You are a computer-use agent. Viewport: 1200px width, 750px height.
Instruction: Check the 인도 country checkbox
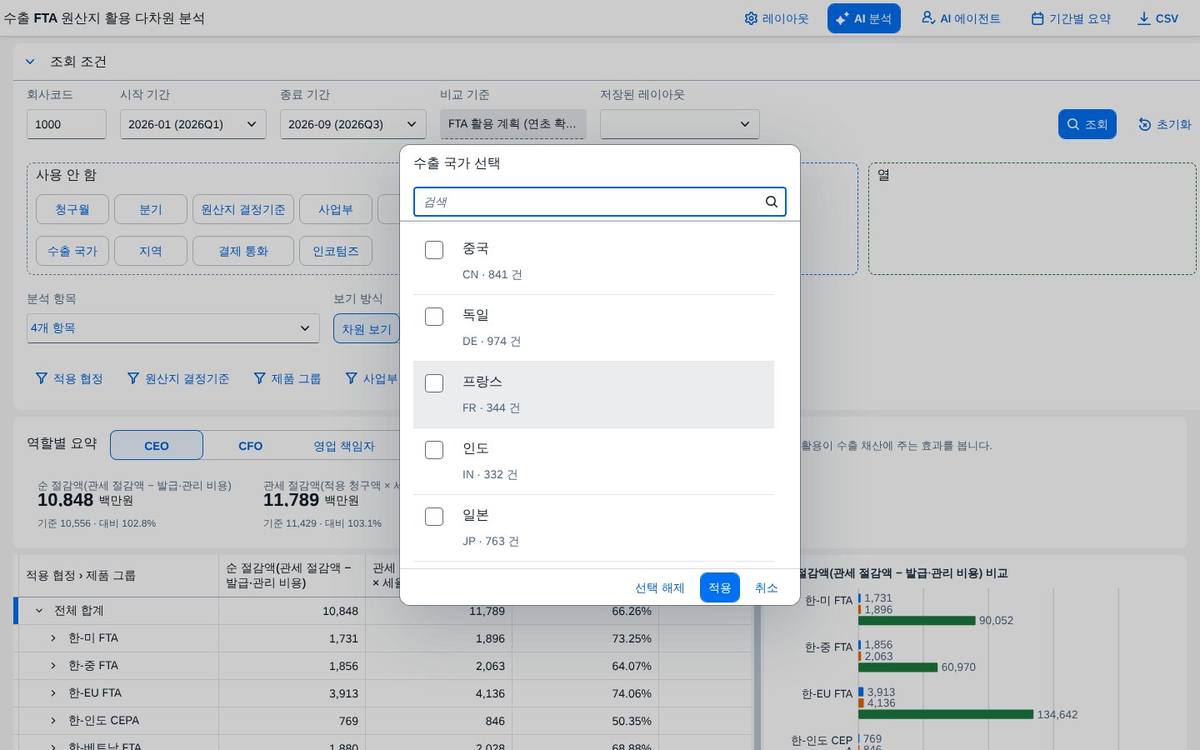[x=434, y=450]
